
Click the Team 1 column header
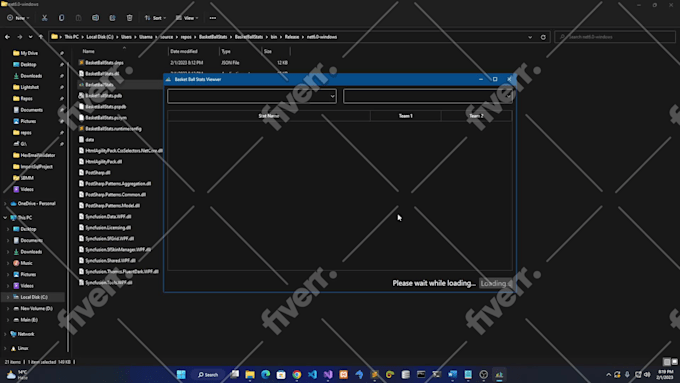pos(405,116)
